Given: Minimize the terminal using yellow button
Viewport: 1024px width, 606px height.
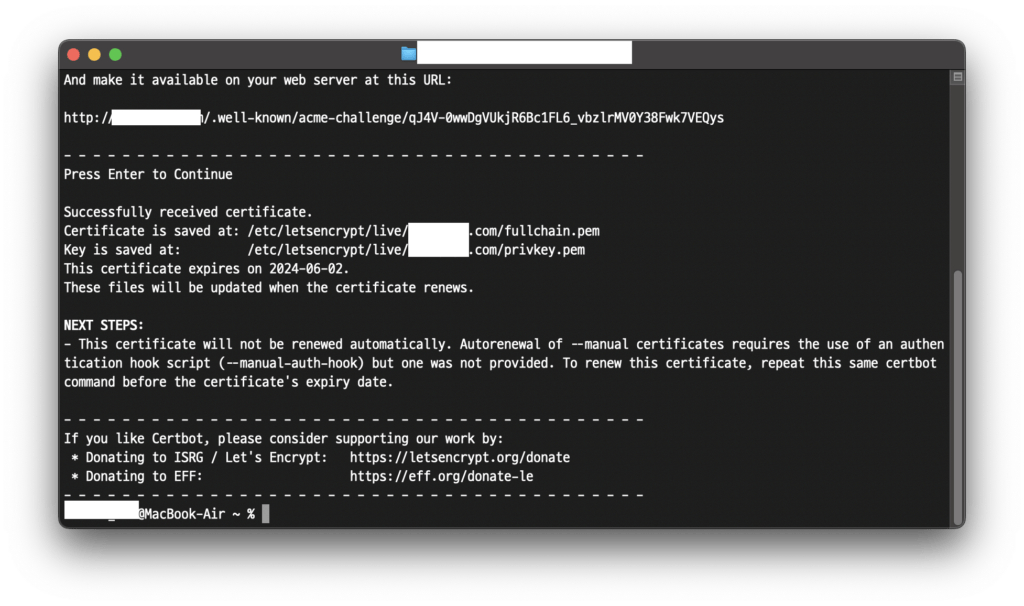Looking at the screenshot, I should pyautogui.click(x=95, y=54).
